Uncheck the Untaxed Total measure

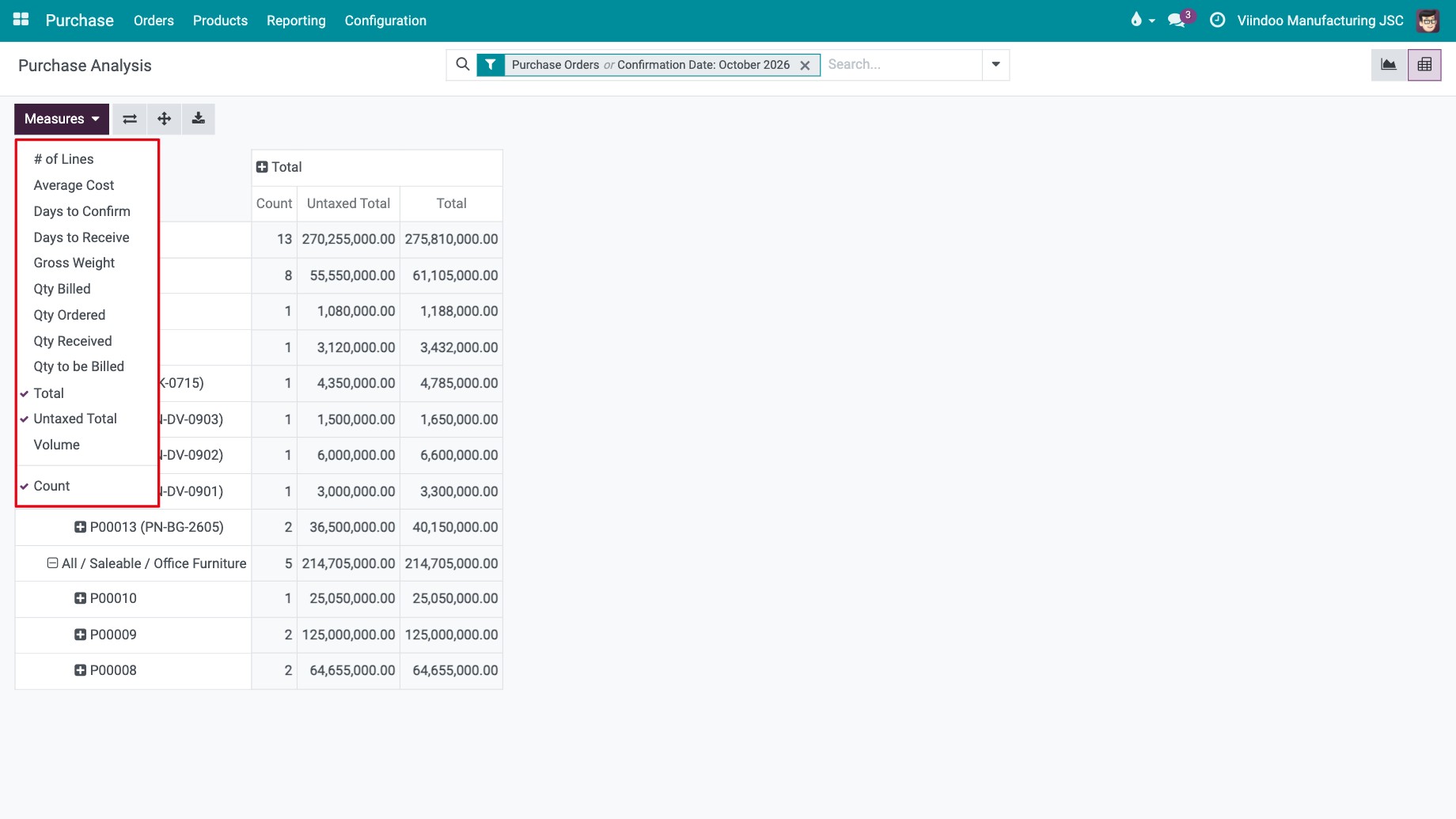coord(87,419)
